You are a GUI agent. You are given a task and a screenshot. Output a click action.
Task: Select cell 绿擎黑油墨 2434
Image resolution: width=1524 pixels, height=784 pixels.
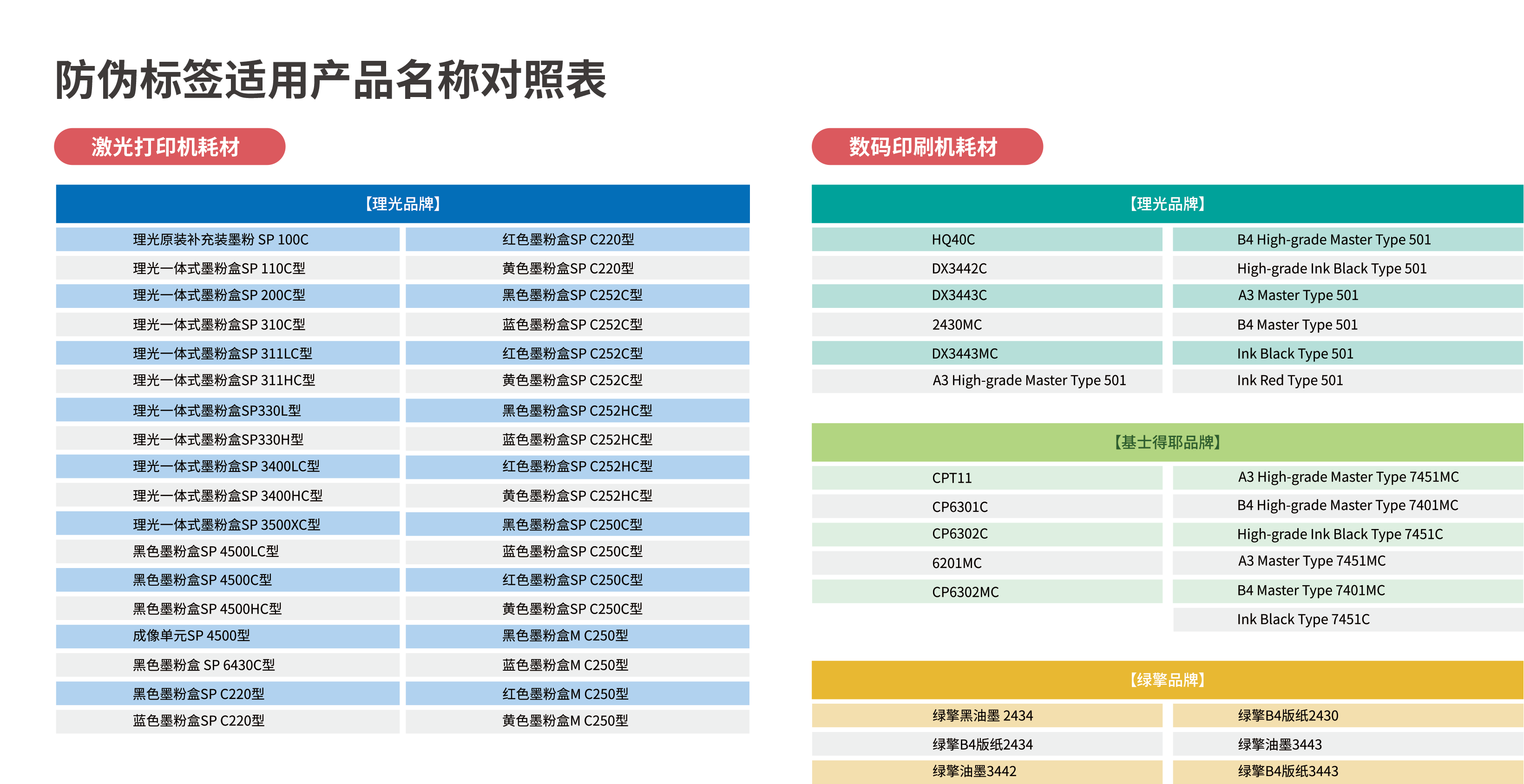[987, 715]
